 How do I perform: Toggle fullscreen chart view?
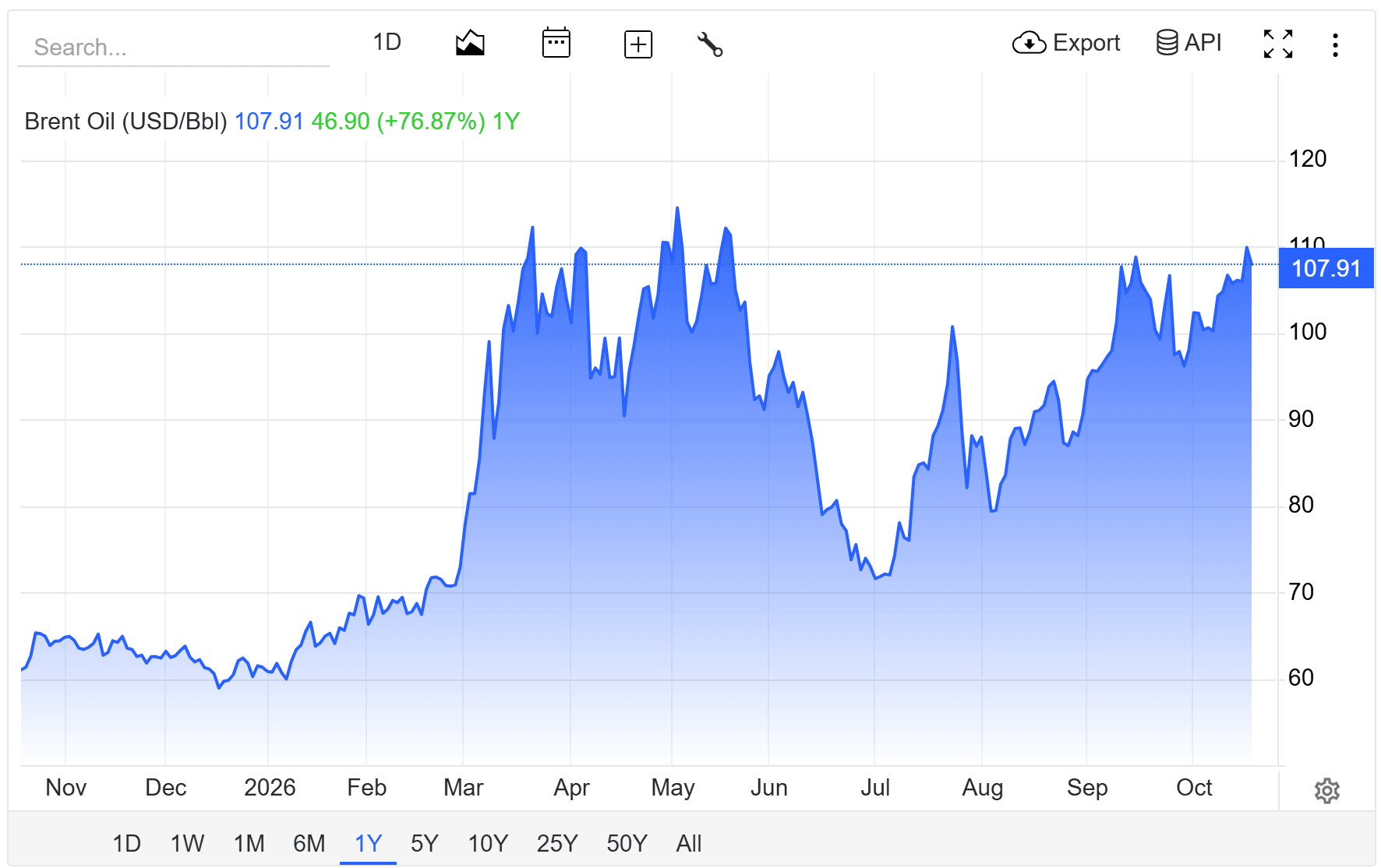[x=1278, y=44]
